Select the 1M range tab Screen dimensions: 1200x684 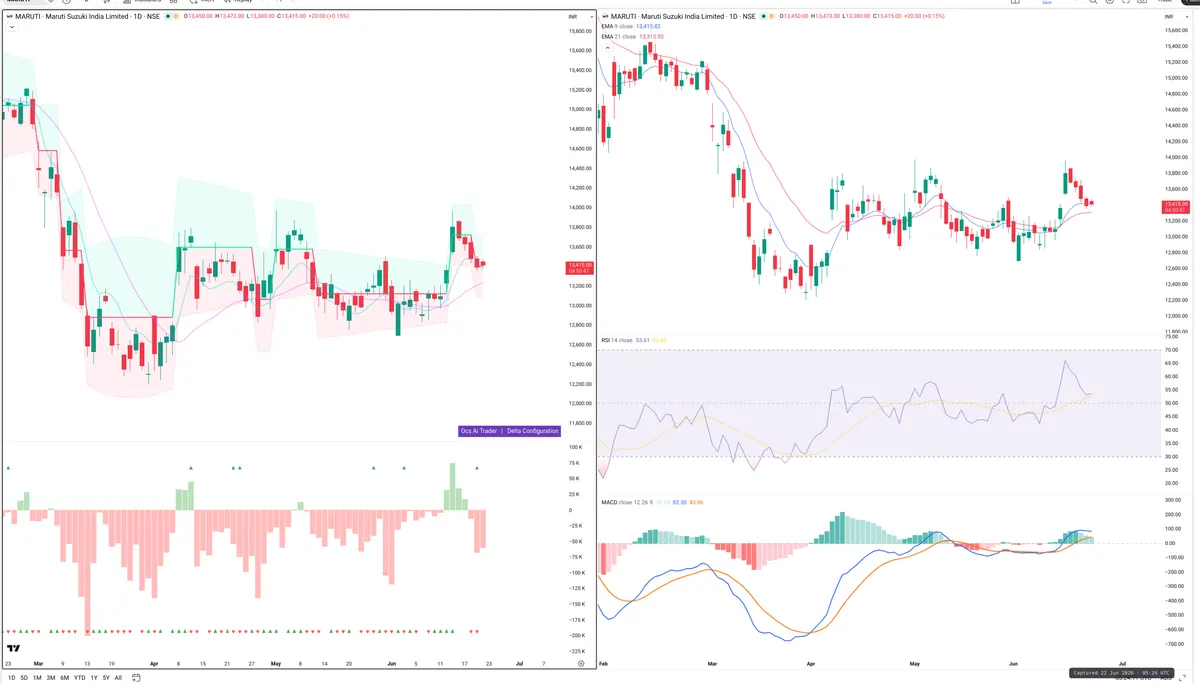37,678
